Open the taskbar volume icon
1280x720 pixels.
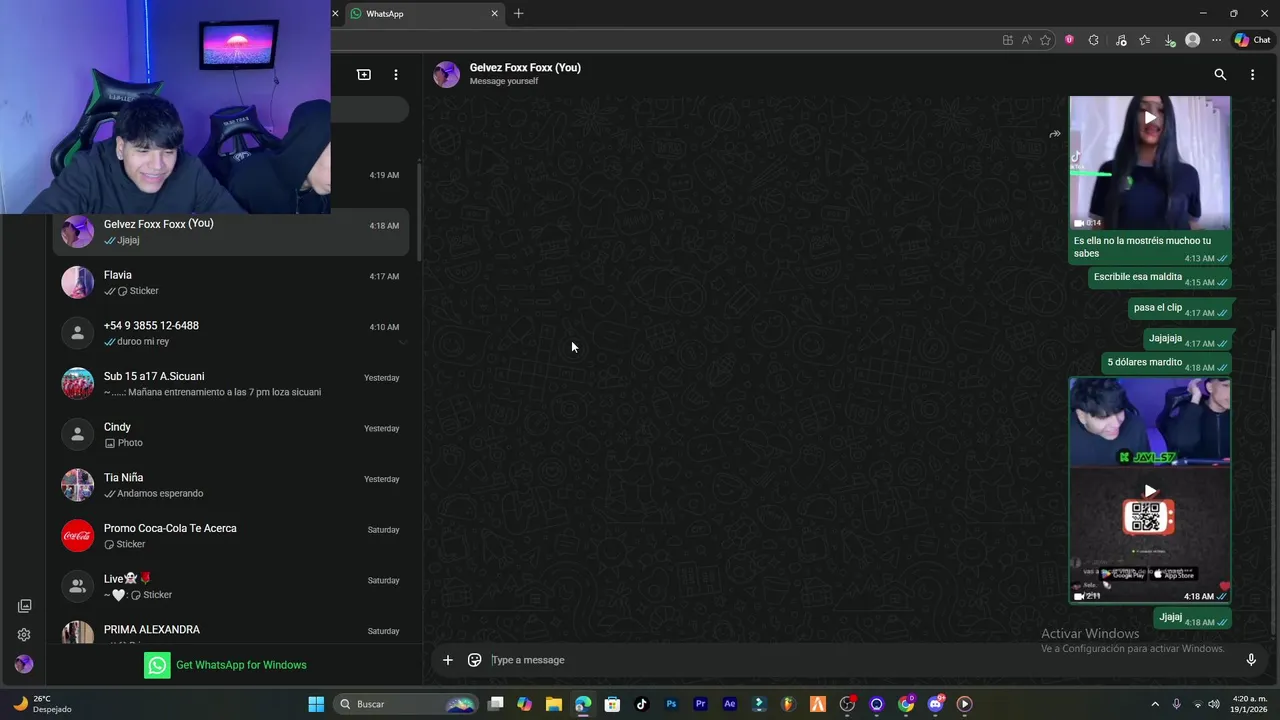coord(1213,704)
